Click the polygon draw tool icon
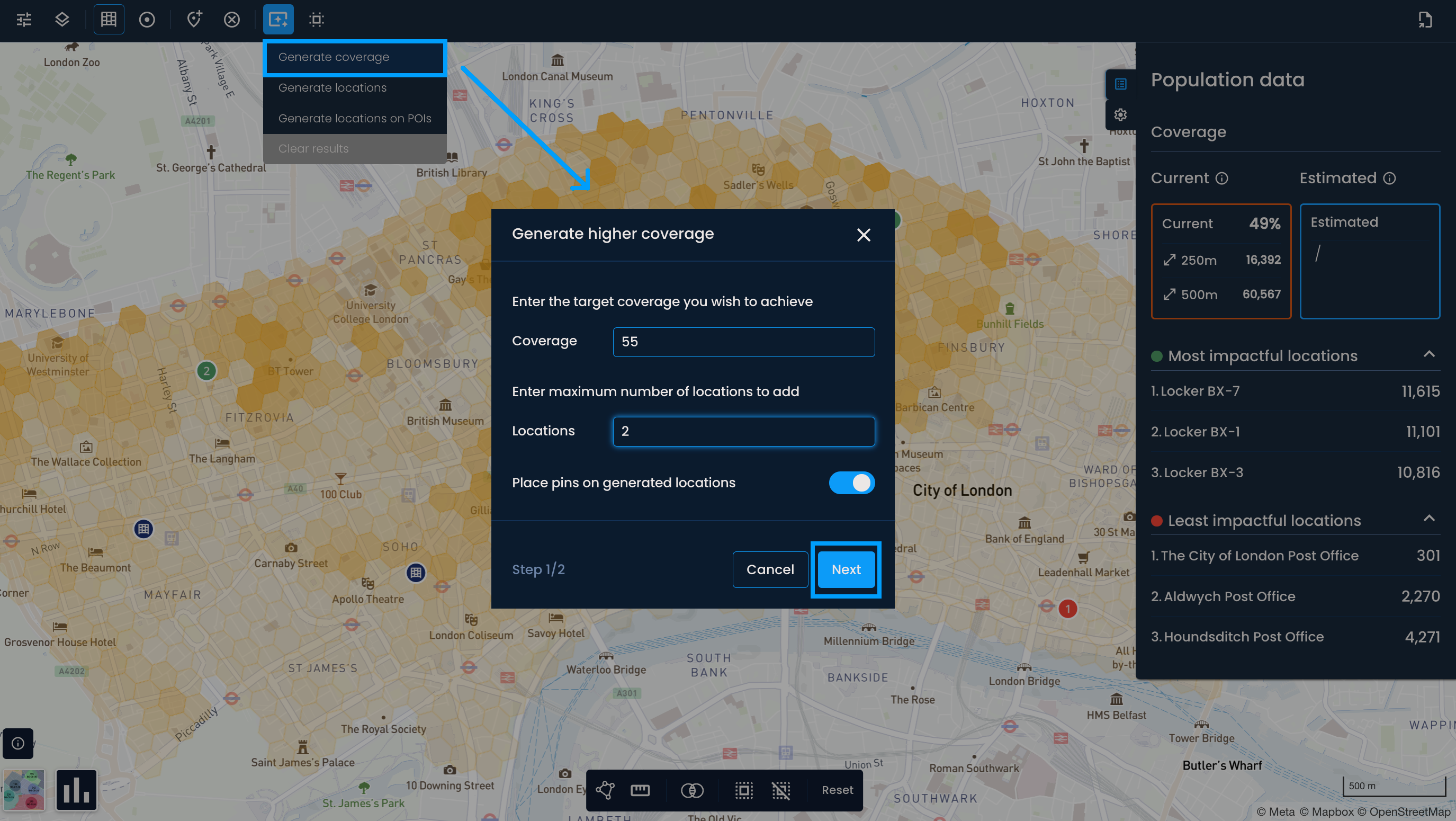Image resolution: width=1456 pixels, height=821 pixels. (605, 790)
